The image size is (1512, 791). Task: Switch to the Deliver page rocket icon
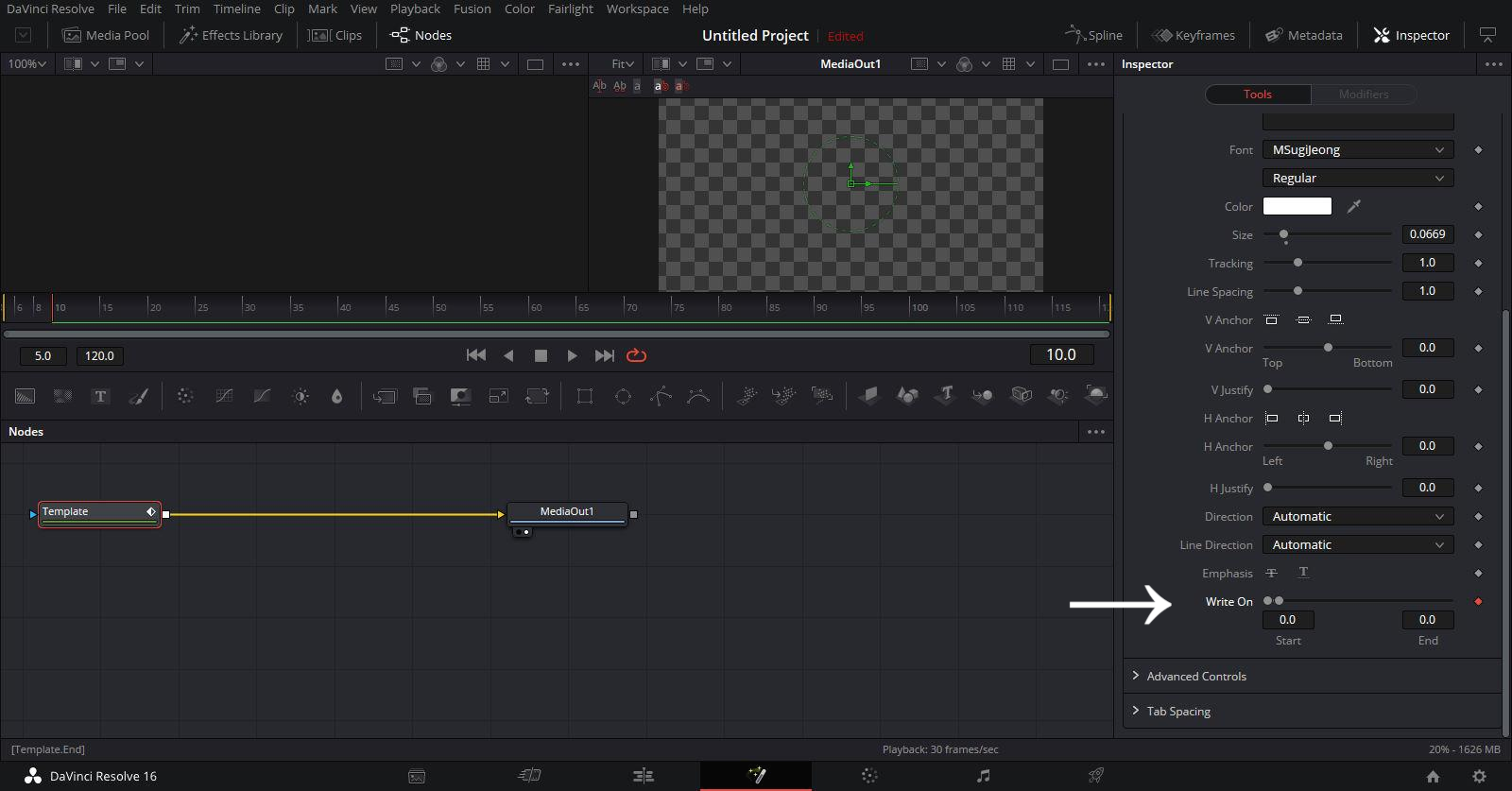coord(1096,776)
